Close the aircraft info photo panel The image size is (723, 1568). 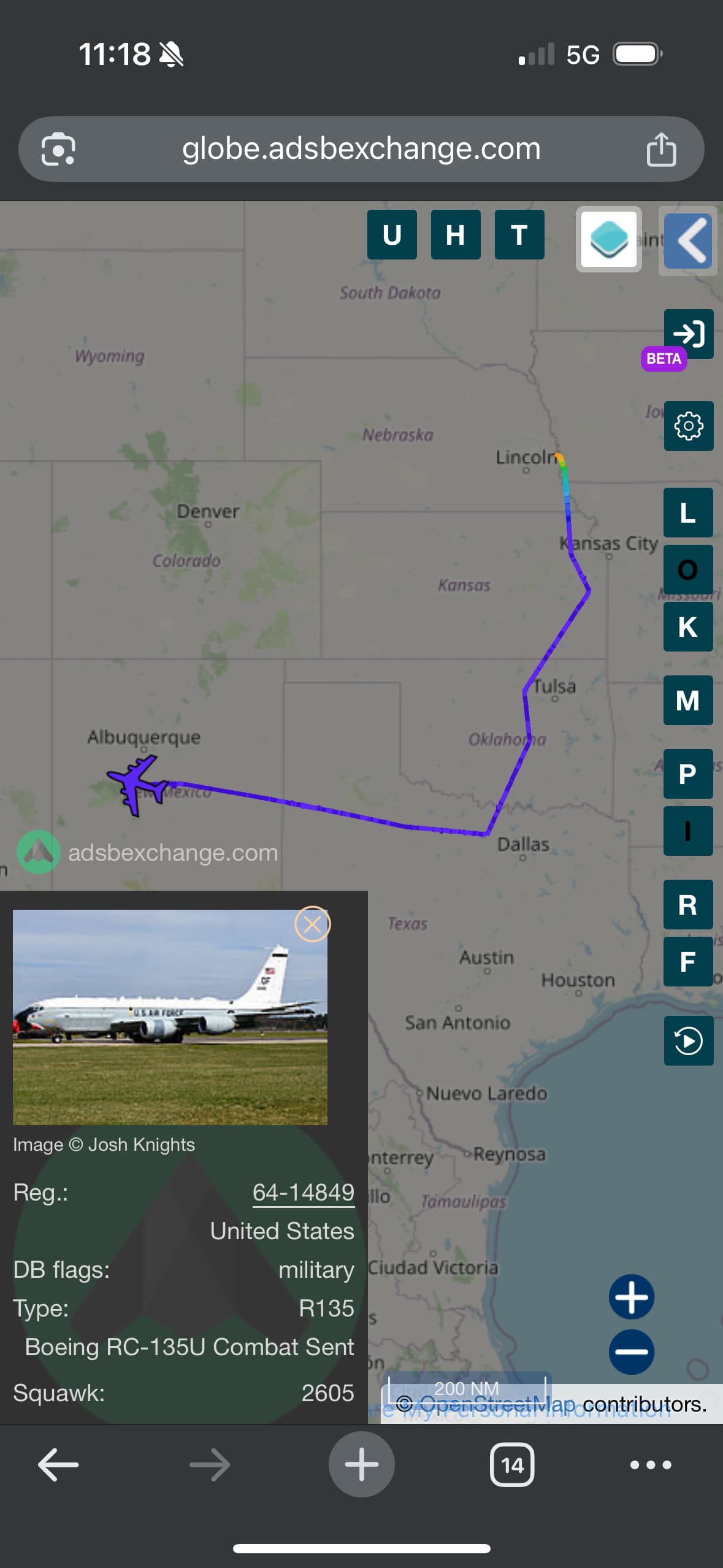(x=312, y=924)
